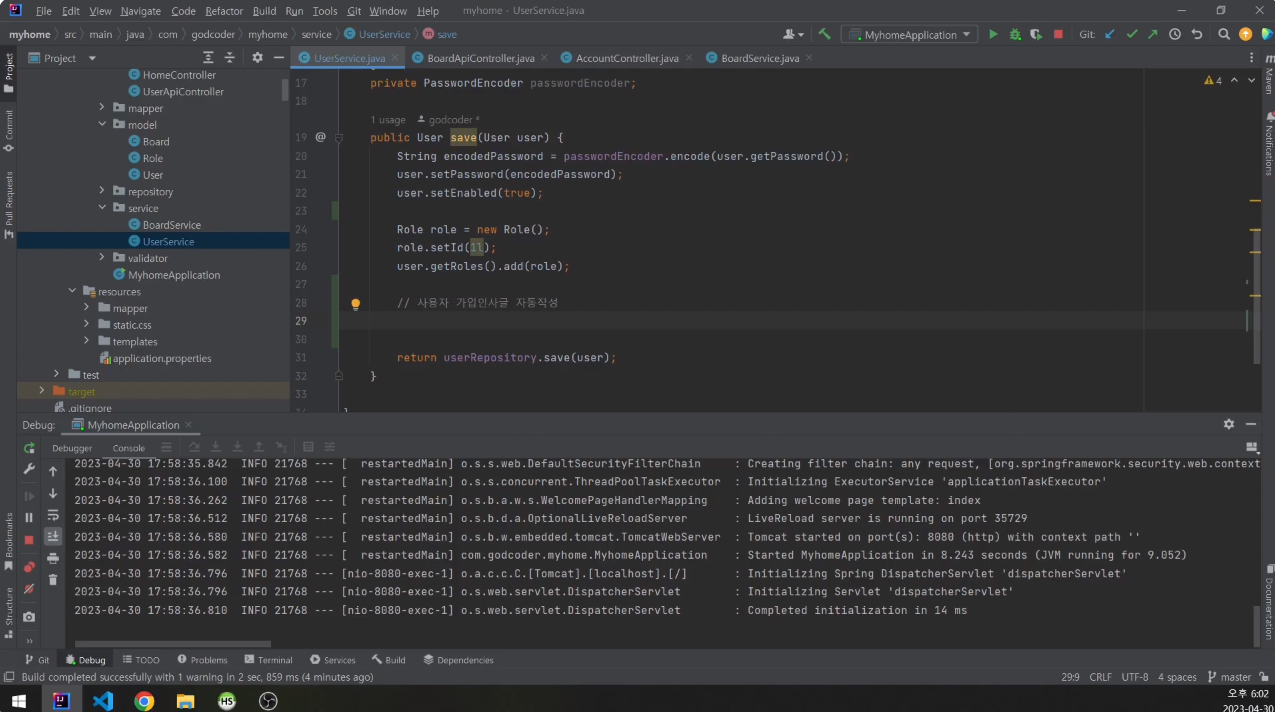Image resolution: width=1275 pixels, height=712 pixels.
Task: Open the Refactor menu
Action: tap(224, 11)
